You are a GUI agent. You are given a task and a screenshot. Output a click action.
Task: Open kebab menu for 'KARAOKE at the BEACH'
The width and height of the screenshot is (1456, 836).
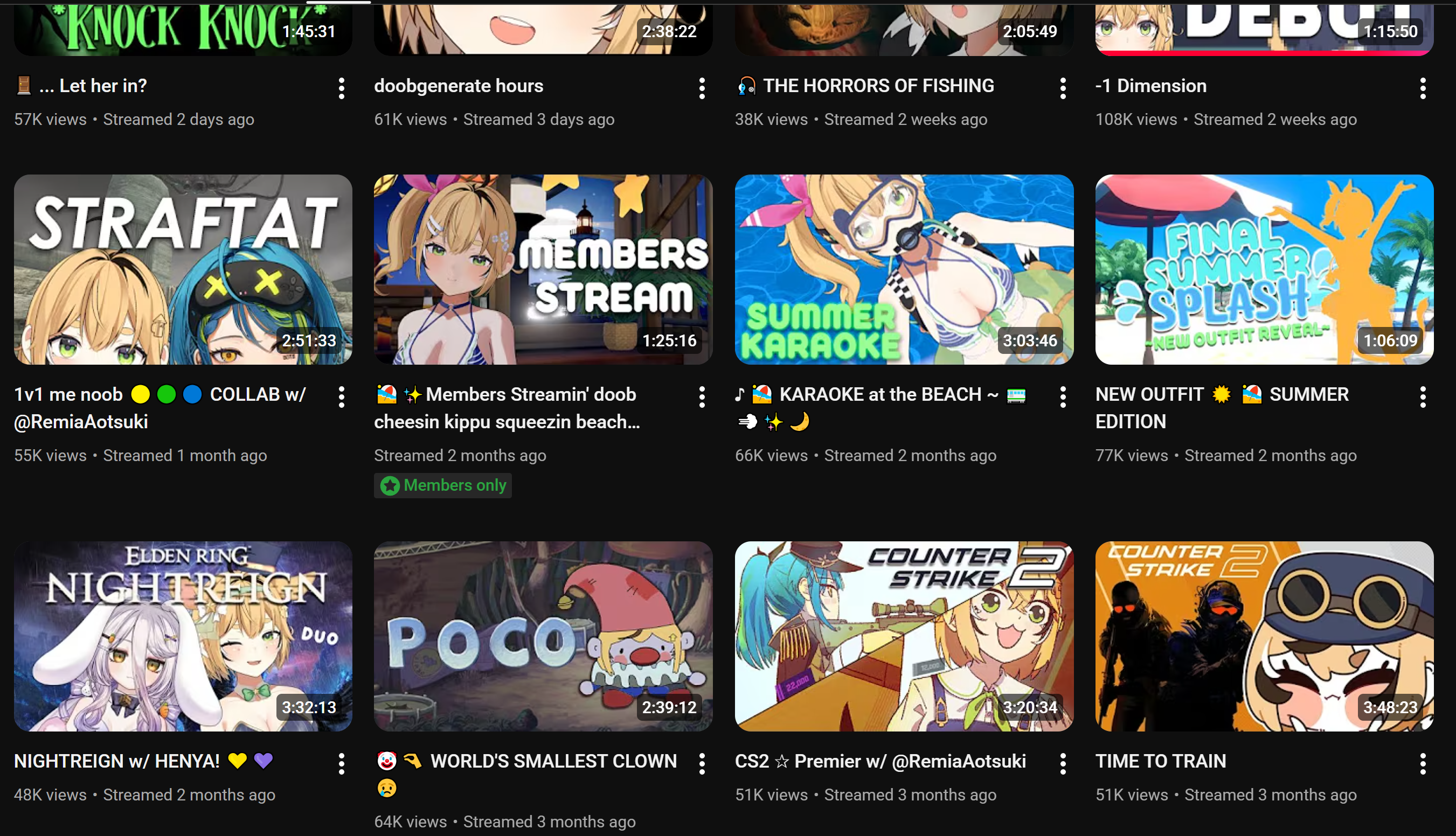point(1063,397)
